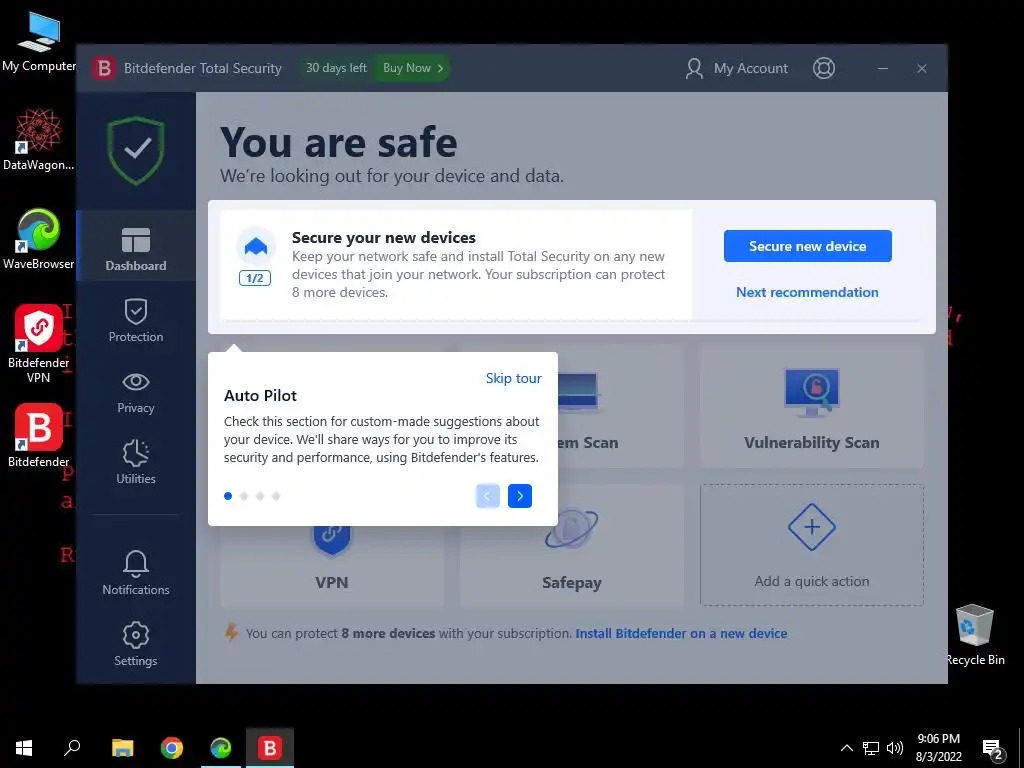Click the home recommendation icon
Screen dimensions: 1024x768
(255, 246)
